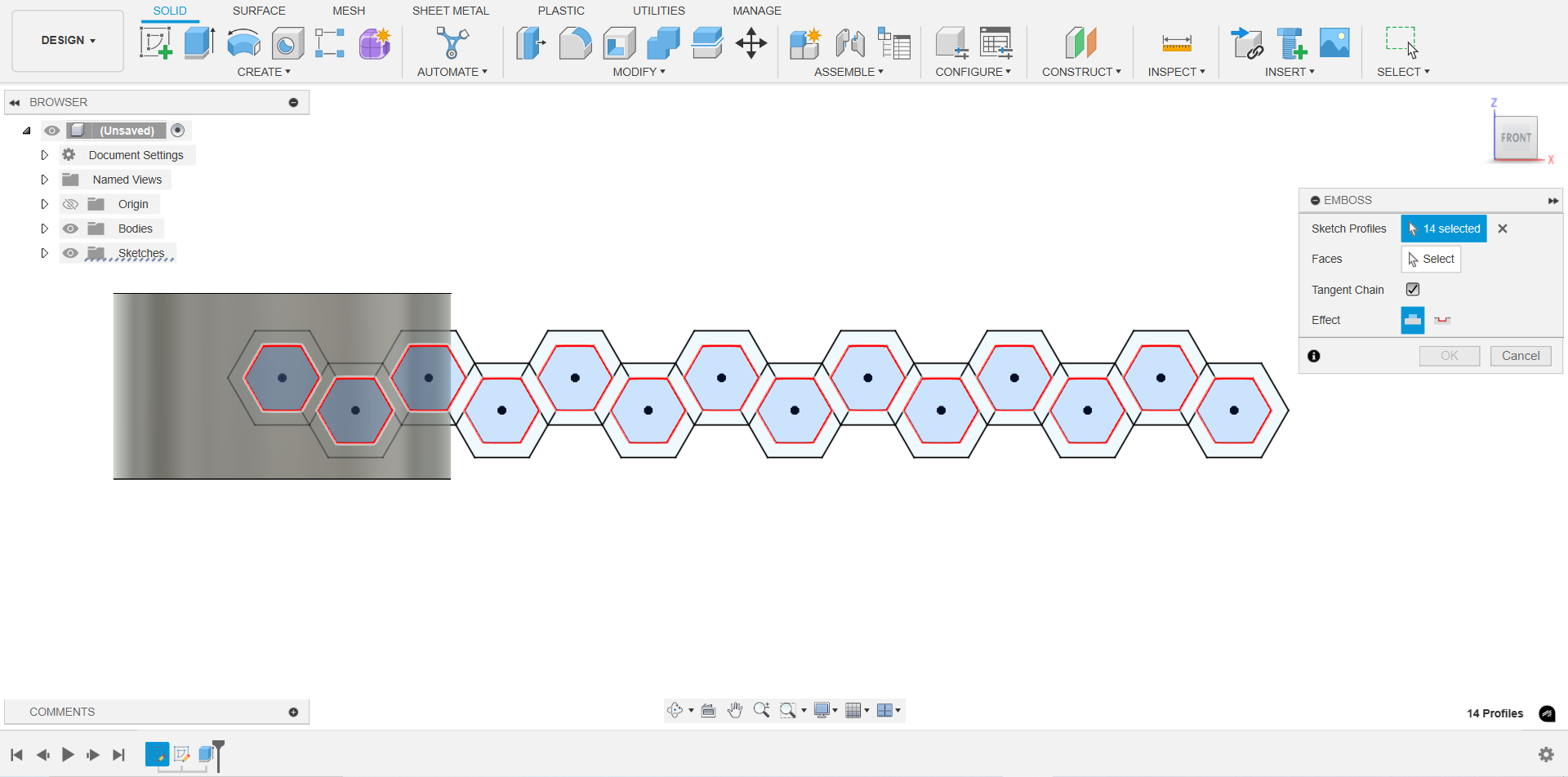This screenshot has width=1568, height=777.
Task: Switch to the MESH tab
Action: coord(349,11)
